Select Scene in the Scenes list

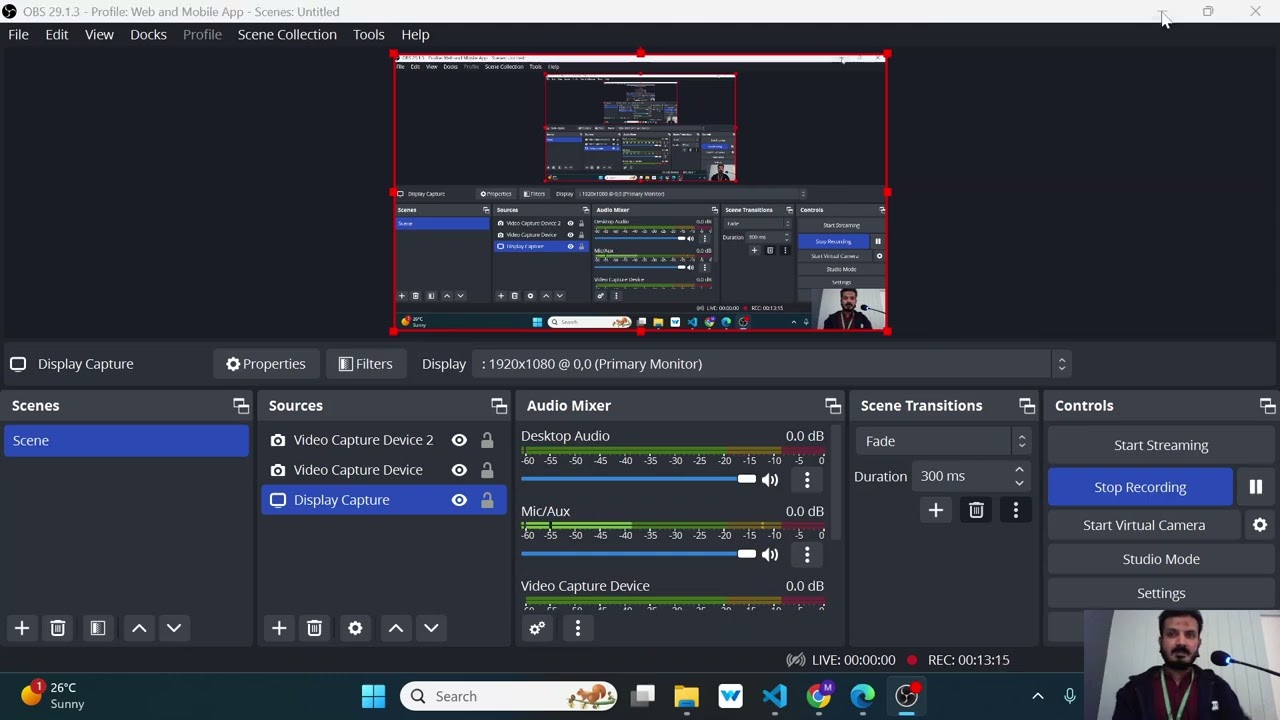click(126, 440)
